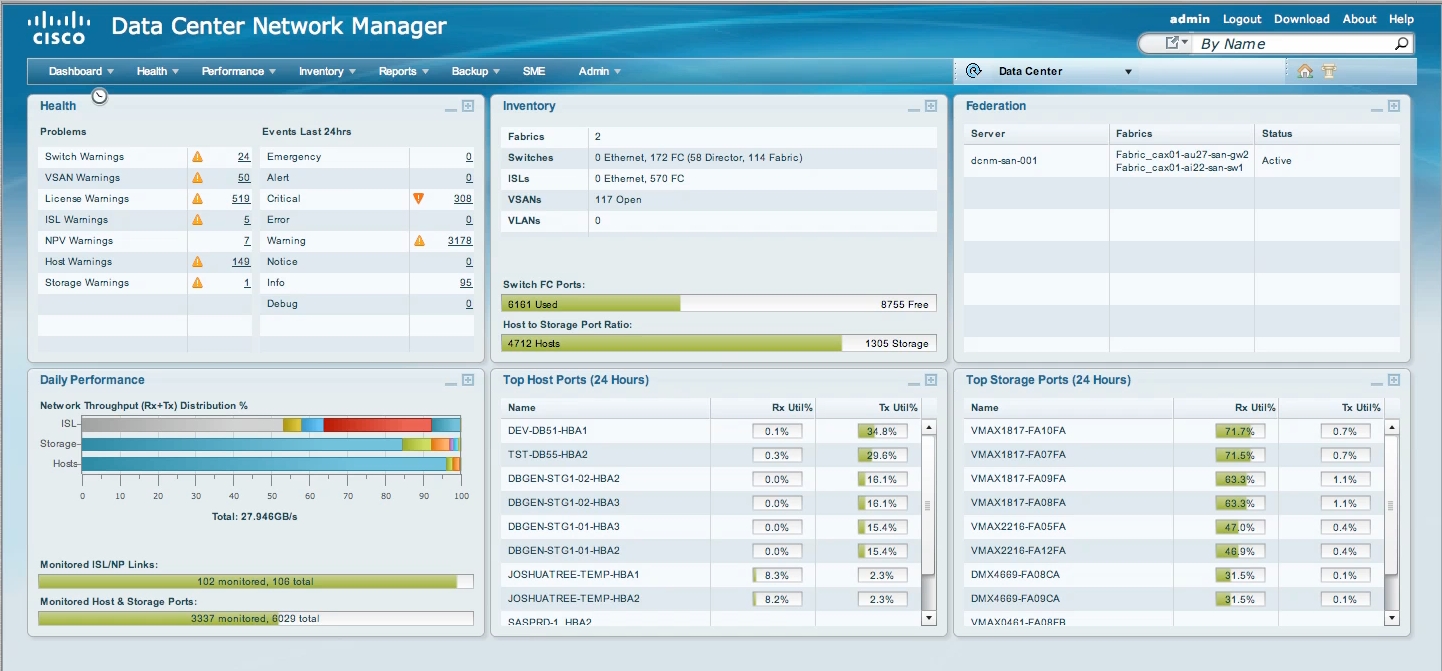Expand the Admin menu
Image resolution: width=1442 pixels, height=671 pixels.
(x=599, y=71)
